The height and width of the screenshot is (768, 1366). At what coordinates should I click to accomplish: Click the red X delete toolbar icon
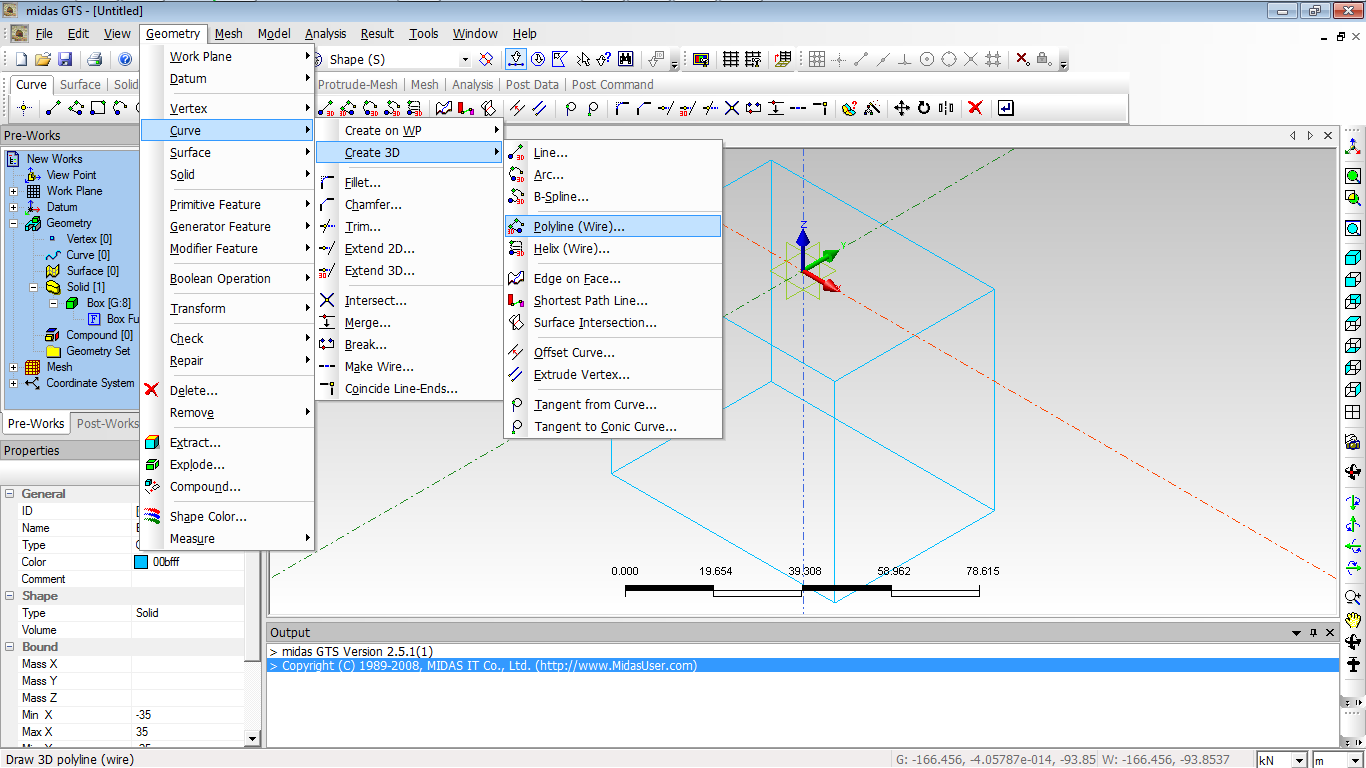click(x=976, y=108)
